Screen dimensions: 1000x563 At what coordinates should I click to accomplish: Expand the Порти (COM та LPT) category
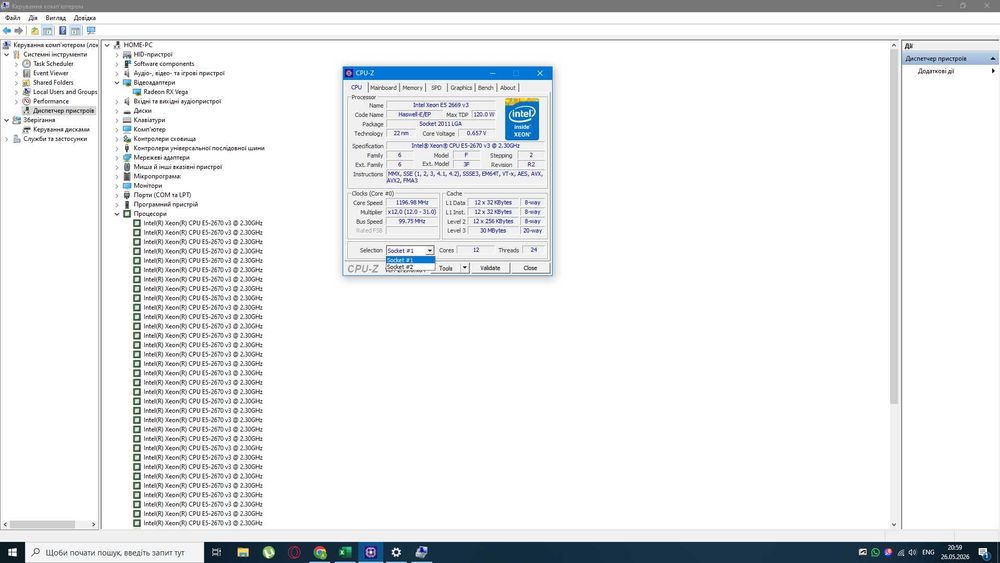tap(117, 195)
